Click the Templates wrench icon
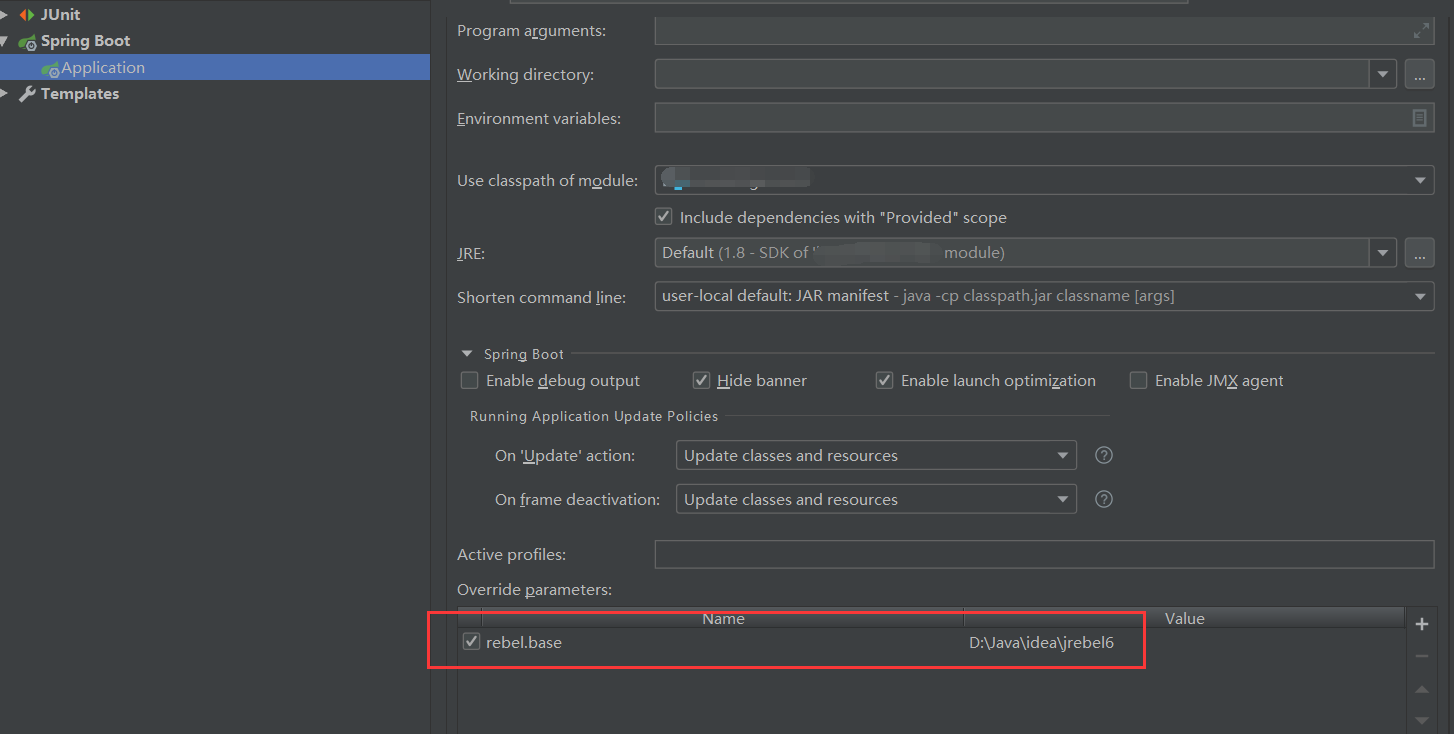The image size is (1454, 734). (x=27, y=94)
